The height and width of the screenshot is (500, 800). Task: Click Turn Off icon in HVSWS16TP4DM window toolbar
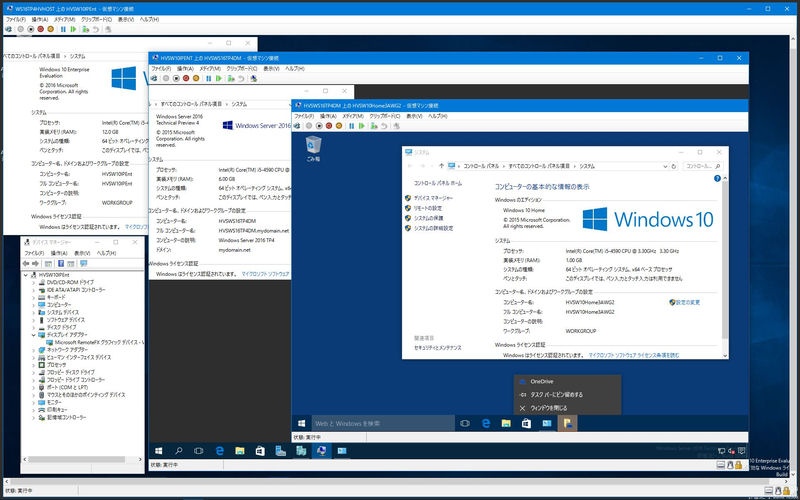[x=176, y=78]
